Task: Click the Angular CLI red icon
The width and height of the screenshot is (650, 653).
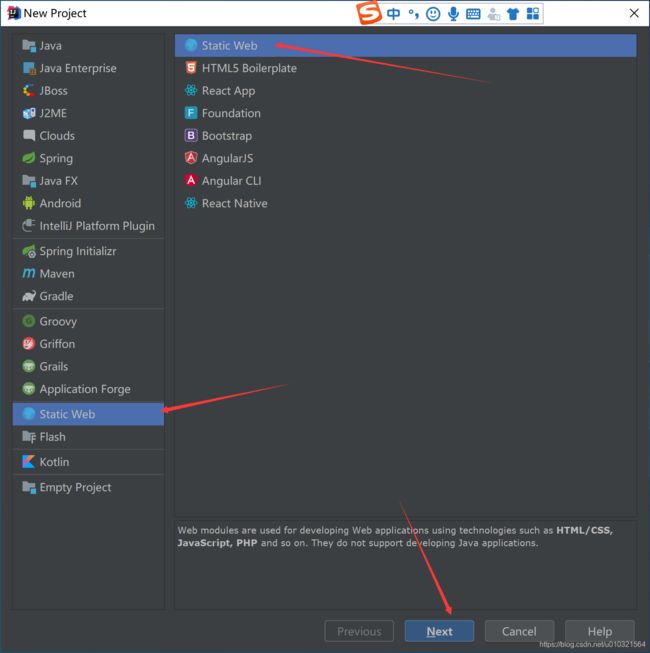Action: (x=191, y=180)
